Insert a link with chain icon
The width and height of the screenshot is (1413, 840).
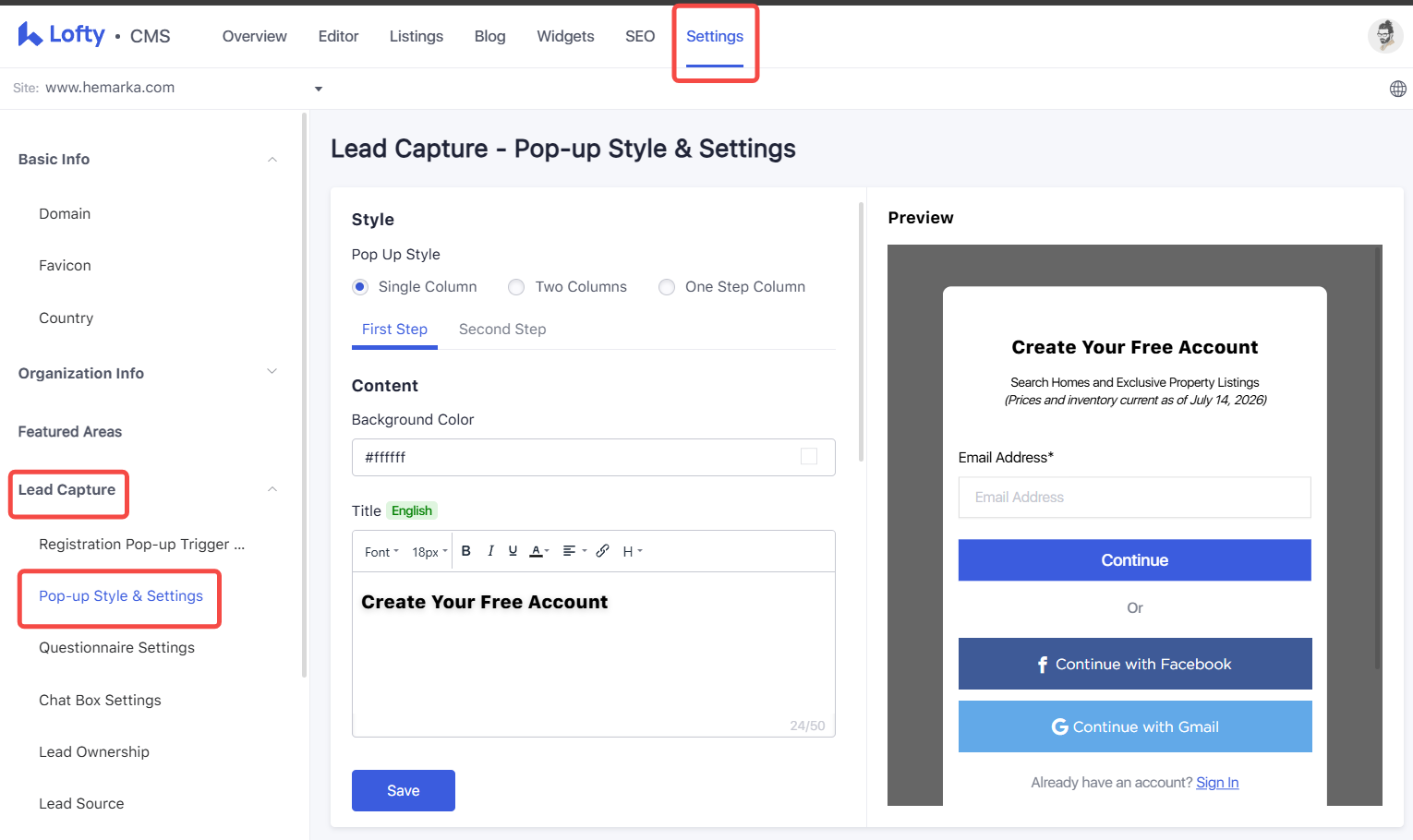[x=602, y=551]
